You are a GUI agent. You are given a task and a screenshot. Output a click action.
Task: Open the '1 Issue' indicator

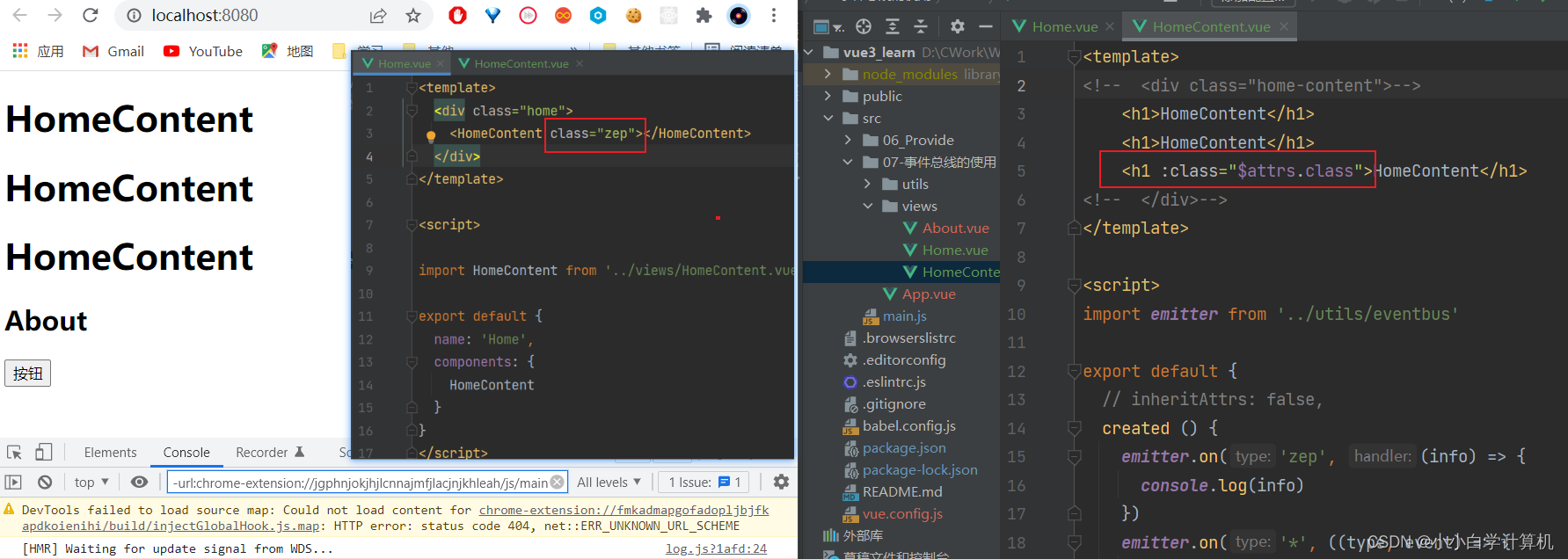704,482
